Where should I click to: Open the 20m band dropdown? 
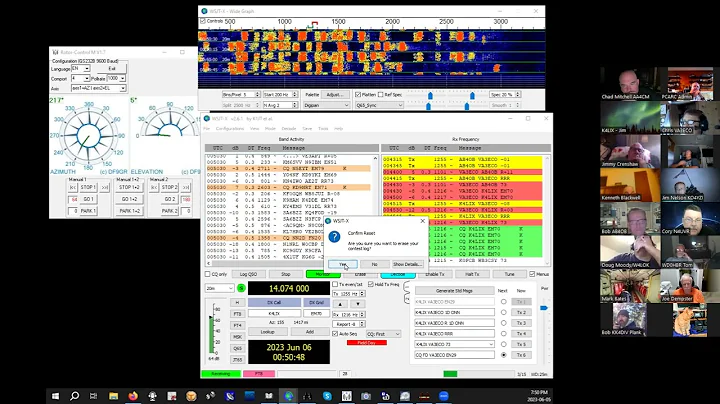[x=219, y=288]
